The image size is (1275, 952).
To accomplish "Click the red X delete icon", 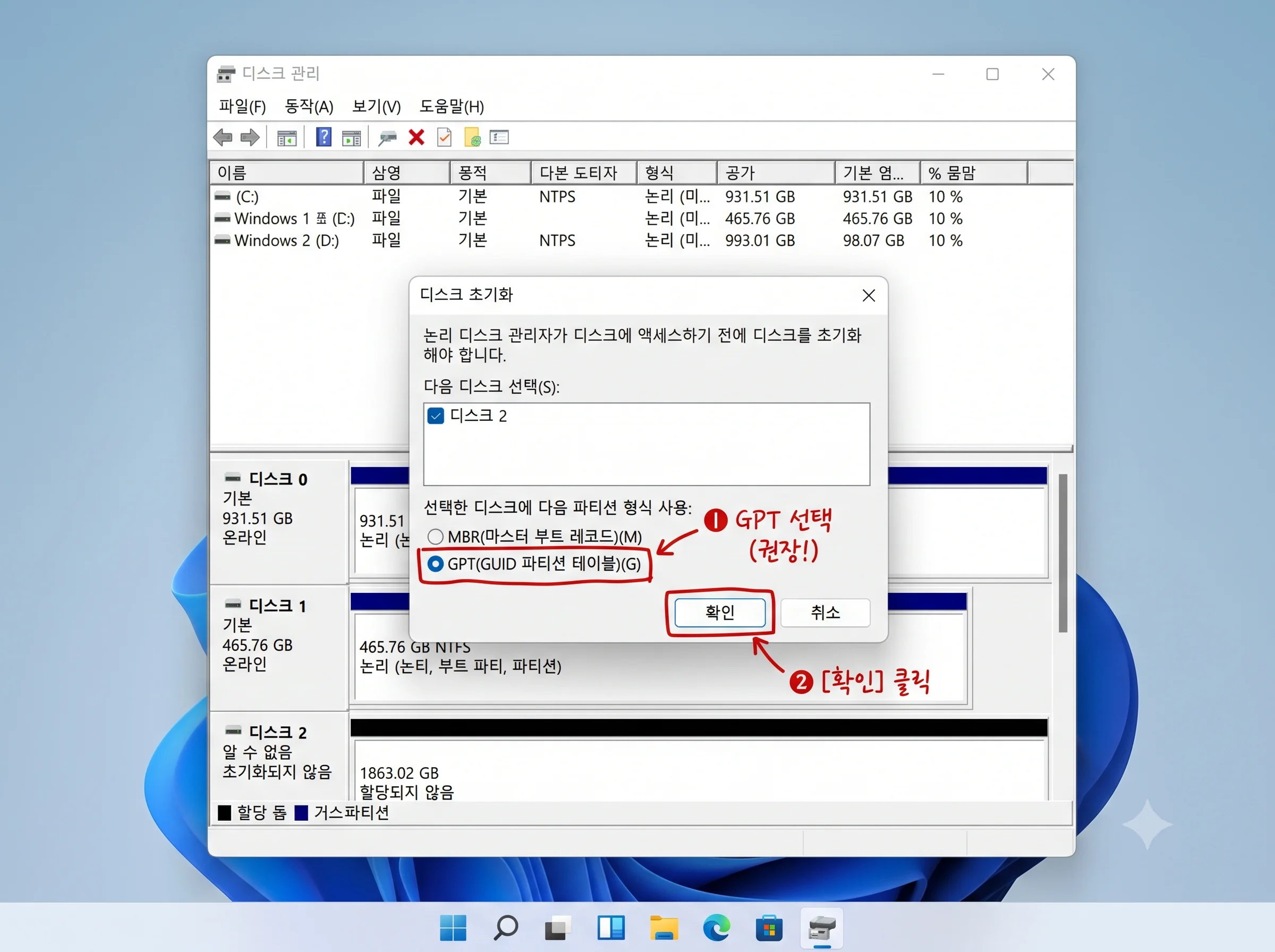I will (416, 138).
